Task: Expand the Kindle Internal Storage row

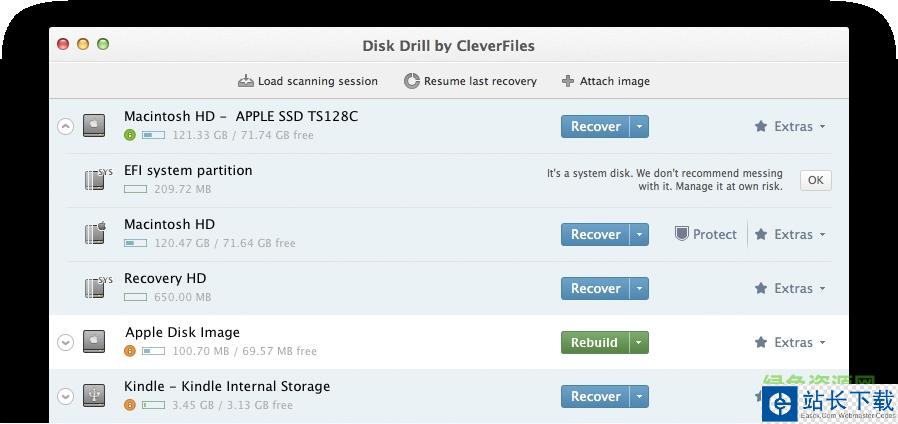Action: point(66,397)
